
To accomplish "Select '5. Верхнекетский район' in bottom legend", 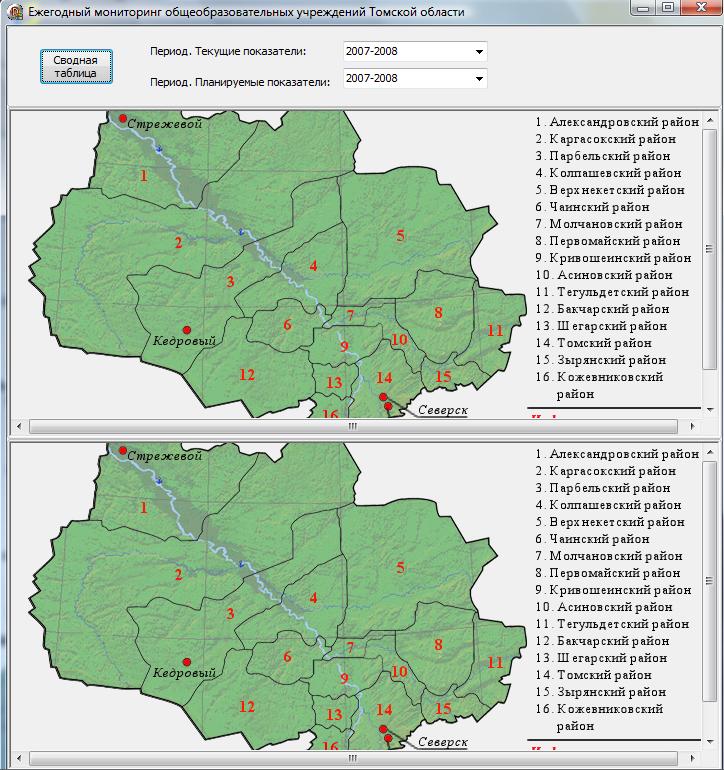I will pyautogui.click(x=610, y=522).
